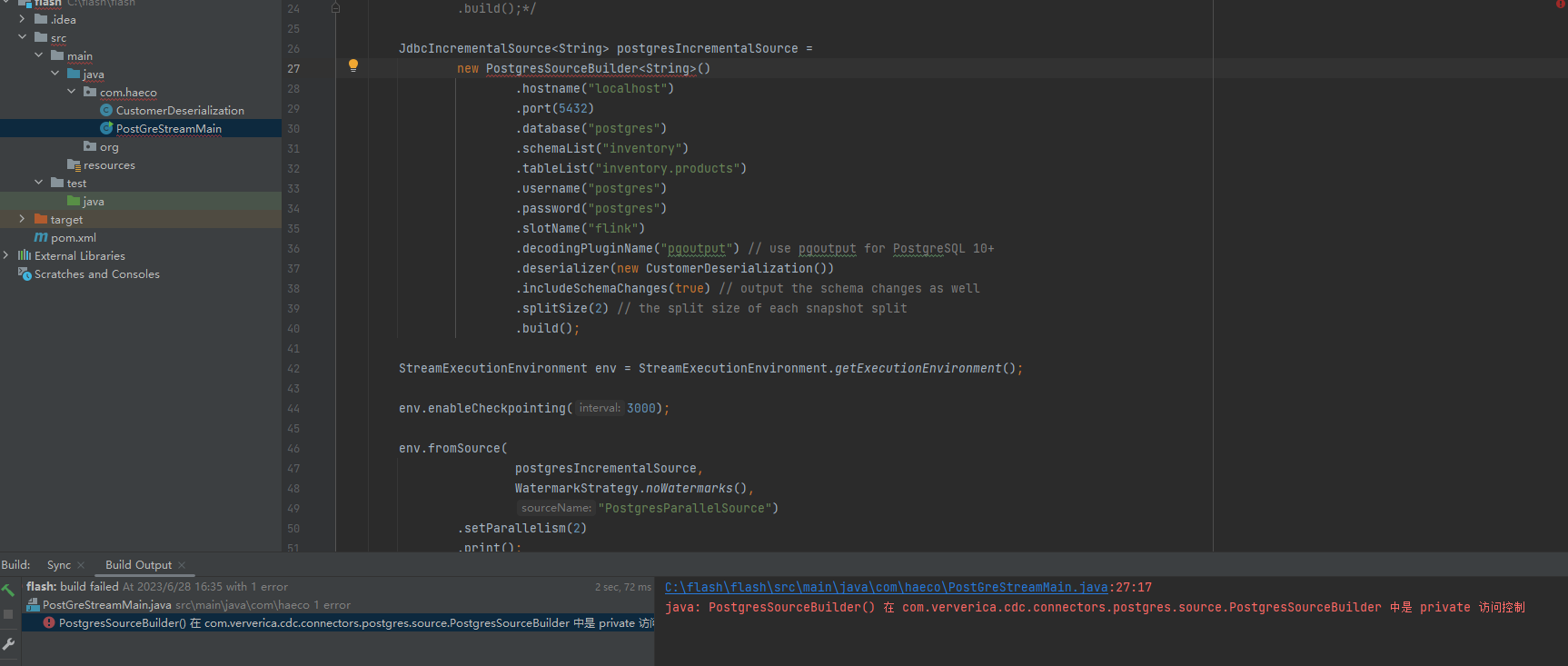Collapse the test folder

click(38, 183)
